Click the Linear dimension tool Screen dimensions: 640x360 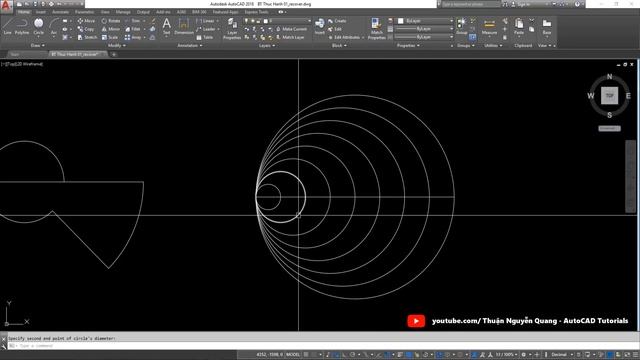pos(205,21)
